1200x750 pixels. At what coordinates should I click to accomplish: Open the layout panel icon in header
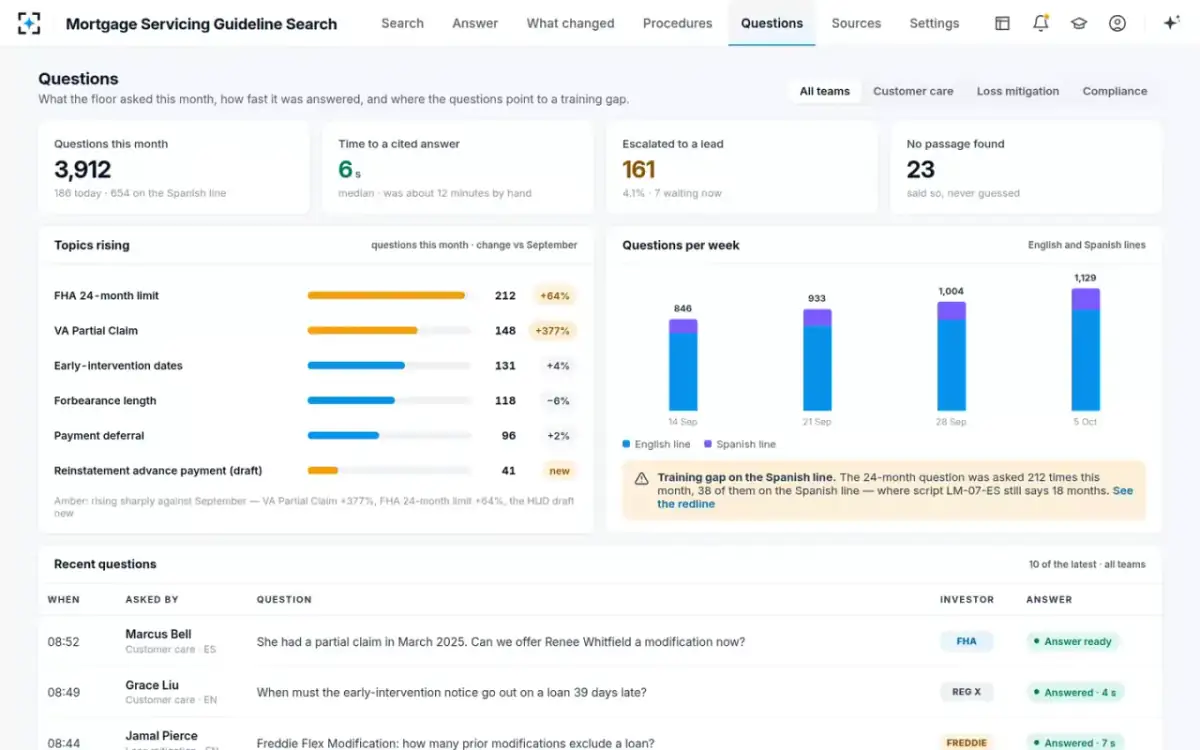(1002, 23)
